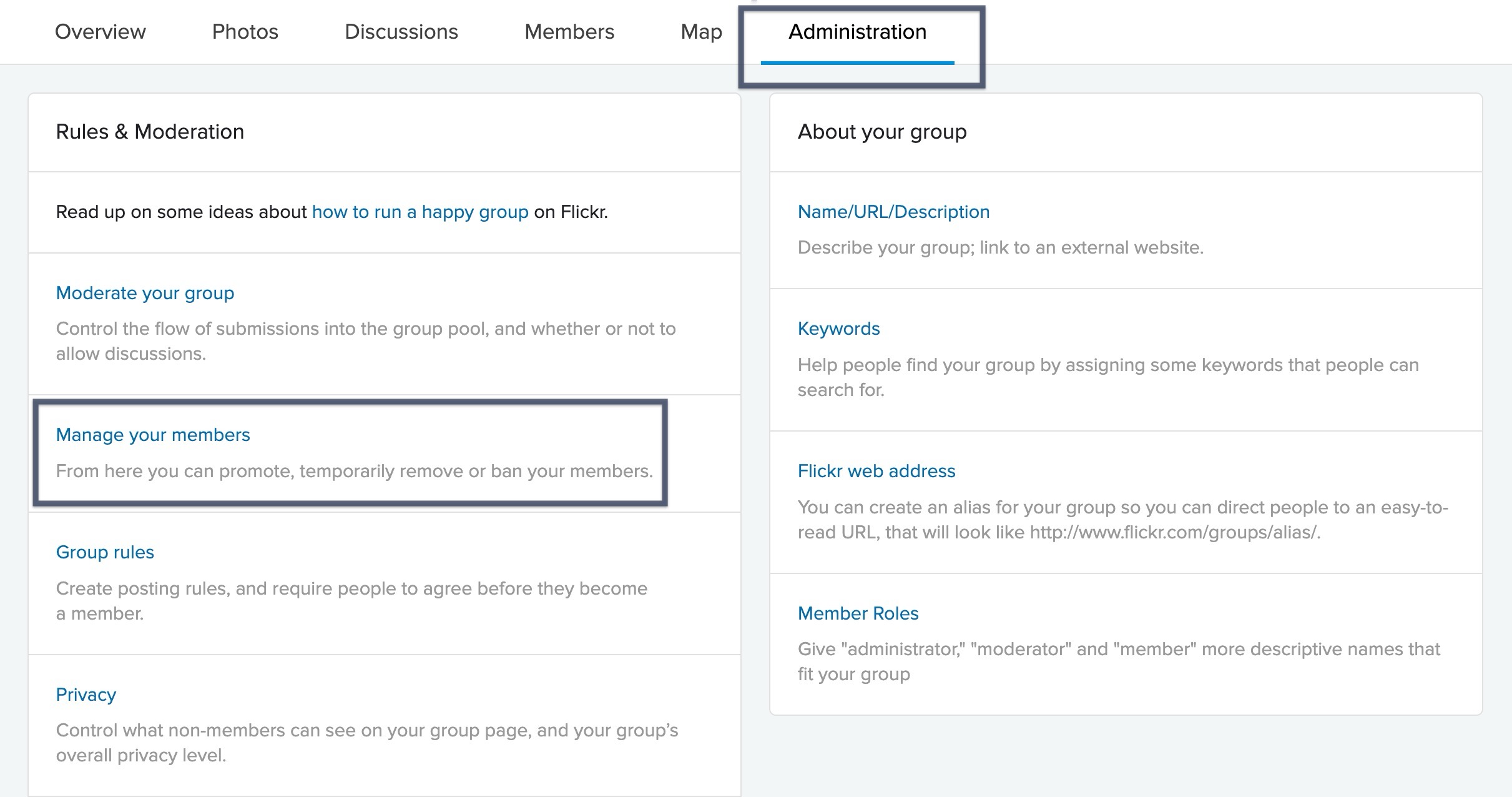
Task: Click the About your group heading
Action: pos(882,132)
